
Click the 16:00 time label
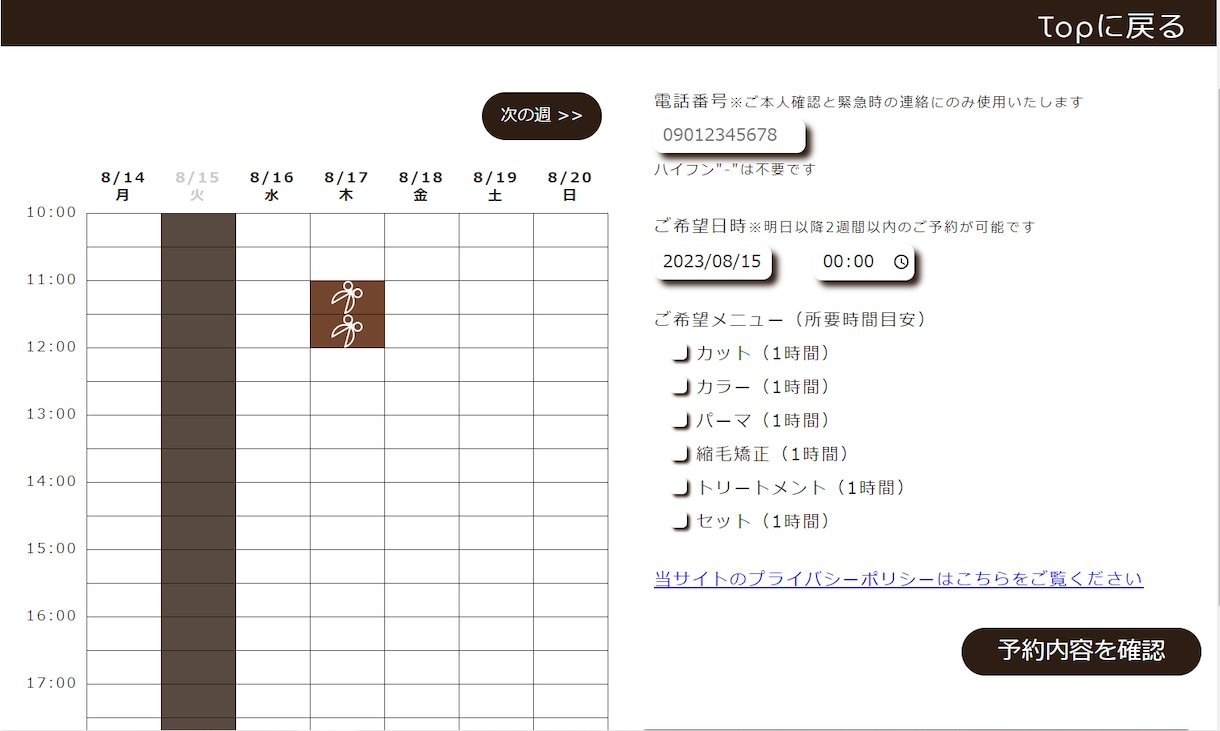pos(51,615)
